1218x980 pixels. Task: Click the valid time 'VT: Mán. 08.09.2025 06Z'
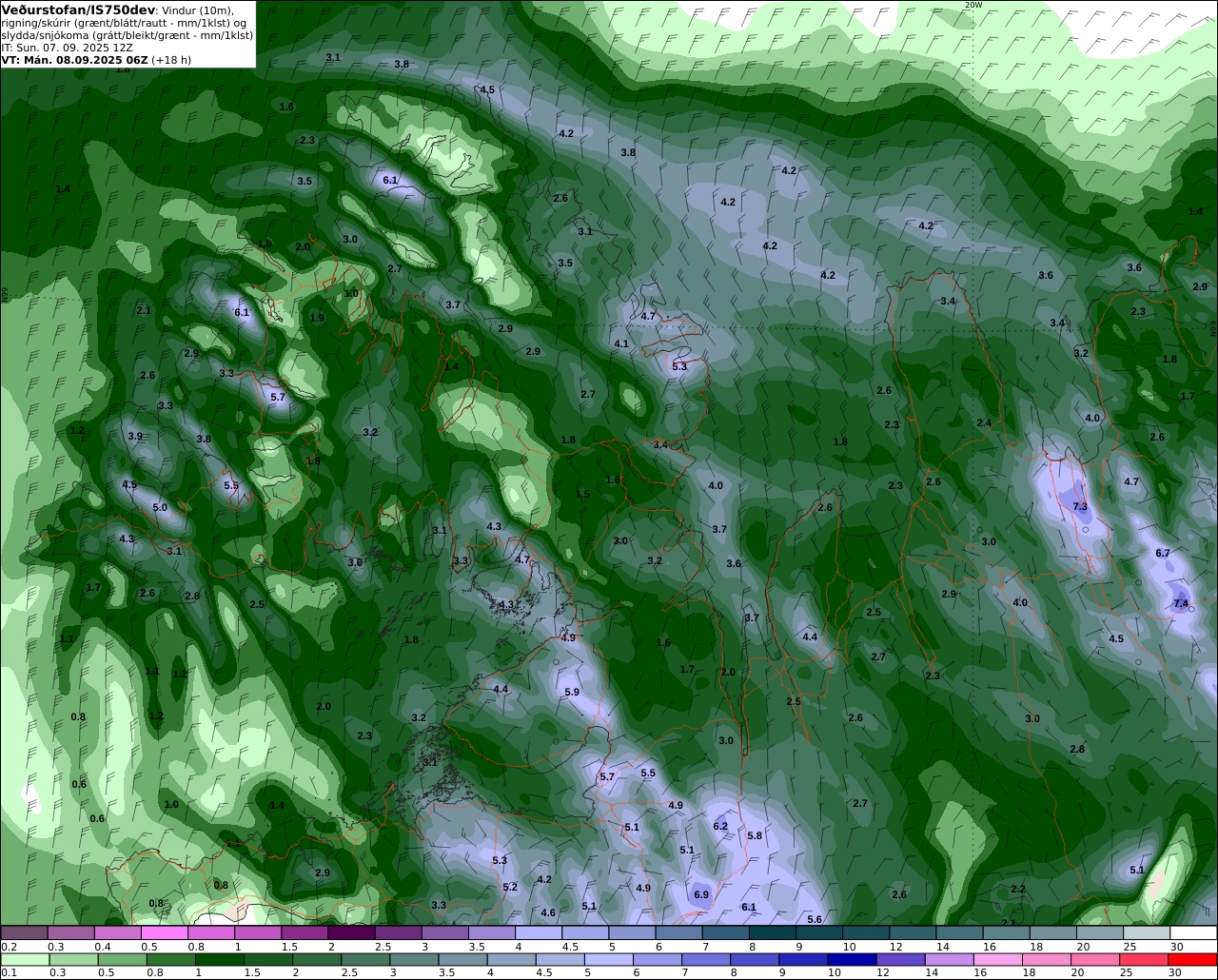74,59
